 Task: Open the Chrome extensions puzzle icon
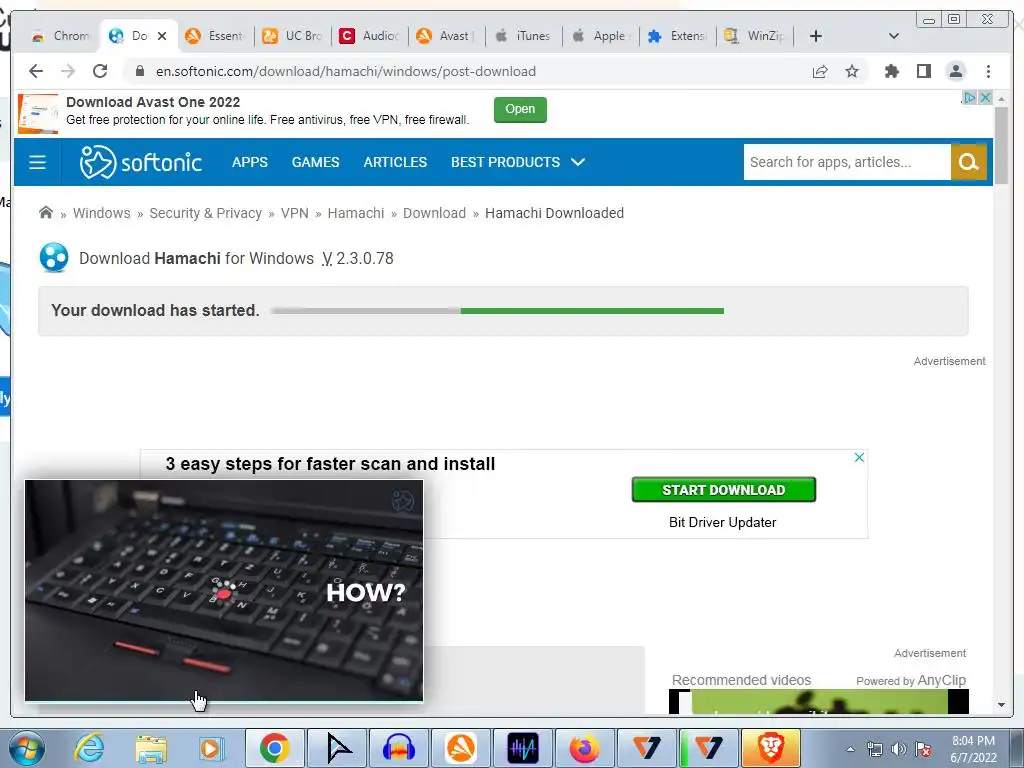891,71
